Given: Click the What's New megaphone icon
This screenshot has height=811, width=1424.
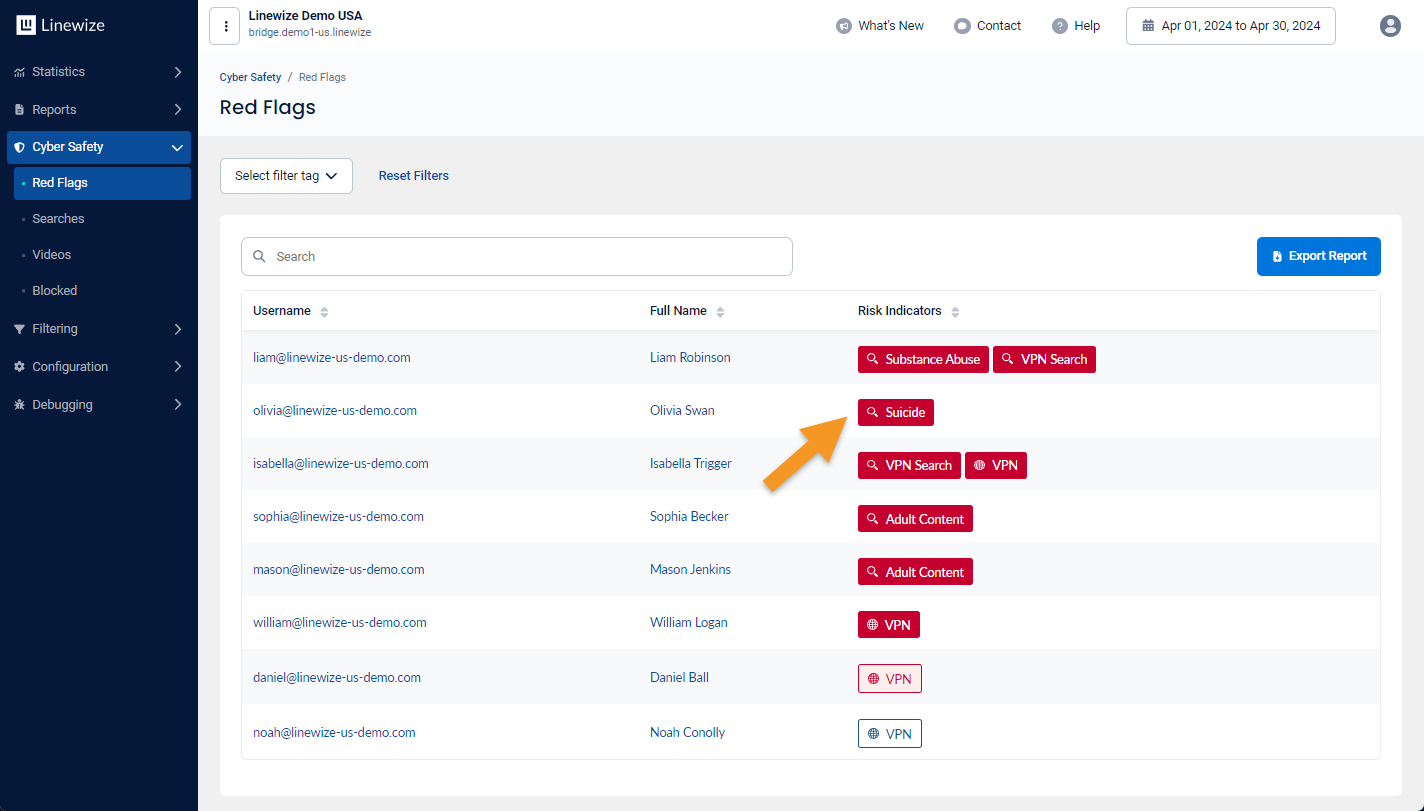Looking at the screenshot, I should coord(844,26).
